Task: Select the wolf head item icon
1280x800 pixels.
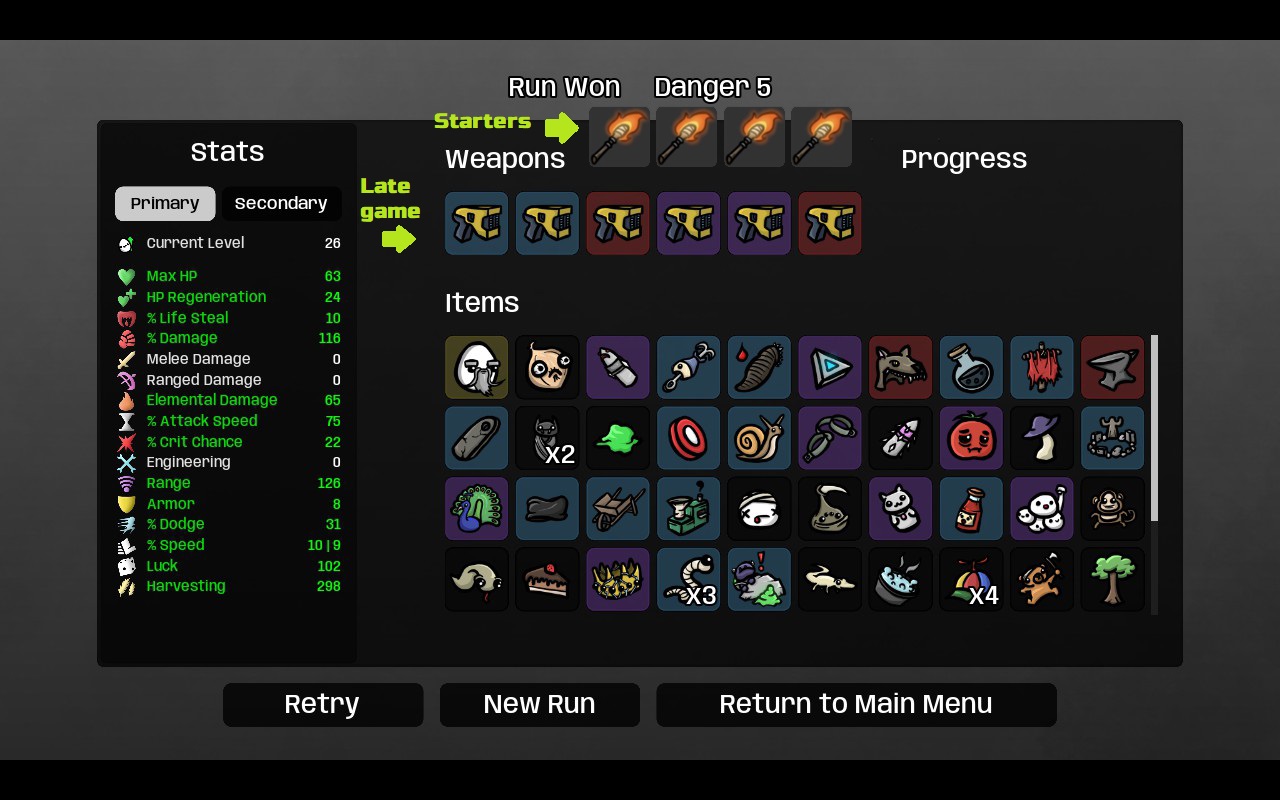Action: click(x=901, y=367)
